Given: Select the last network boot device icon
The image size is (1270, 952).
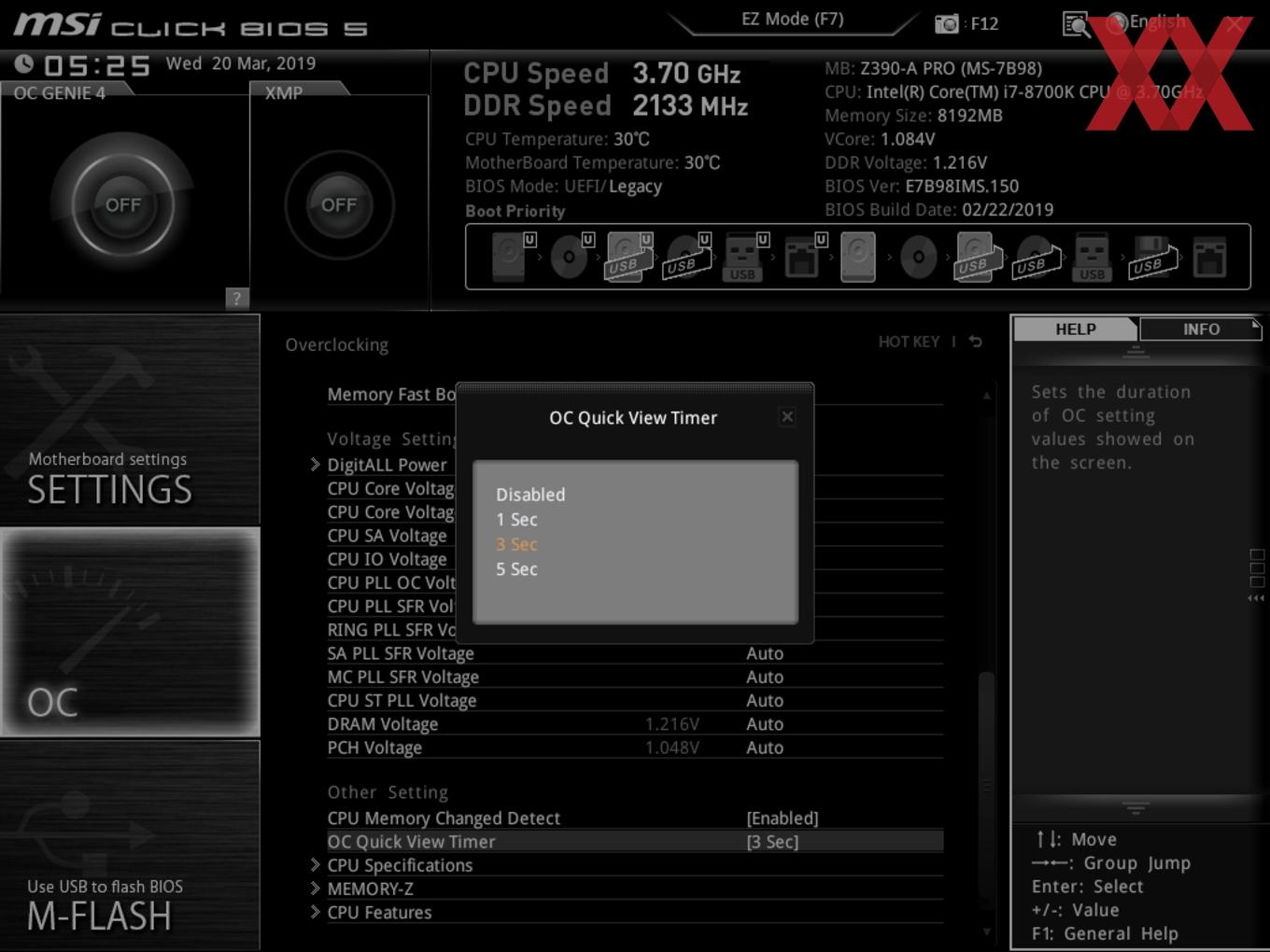Looking at the screenshot, I should [x=1209, y=257].
